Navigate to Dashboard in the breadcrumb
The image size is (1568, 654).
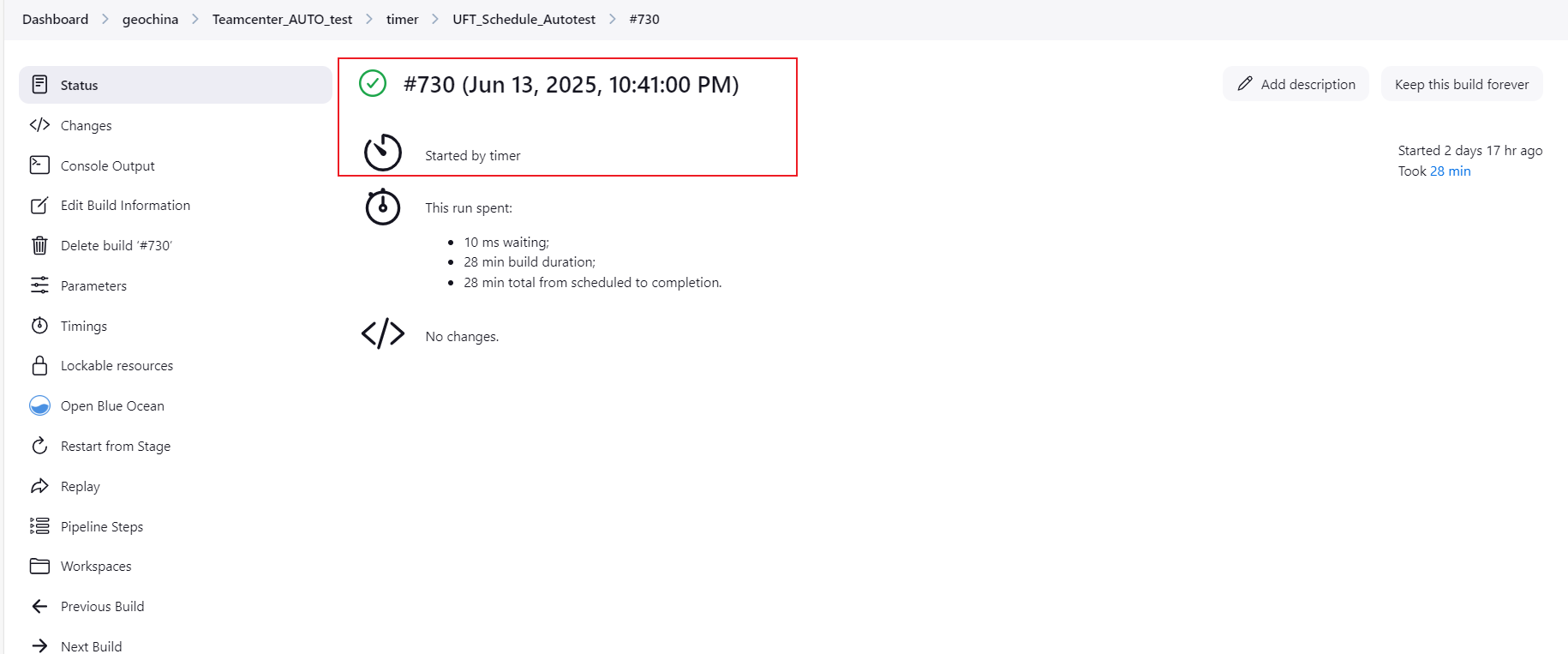coord(55,19)
